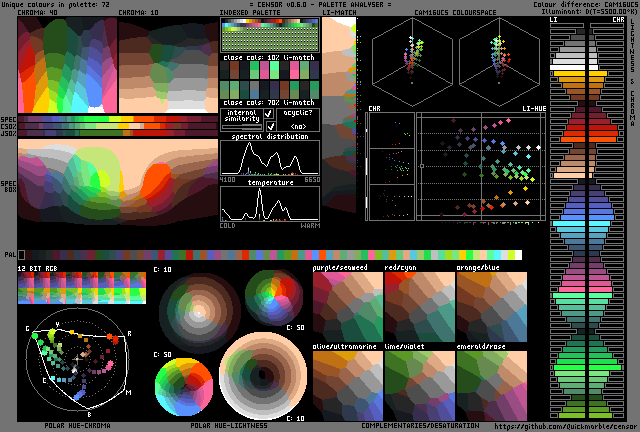
Task: Click the CS0% spectrum strip
Action: click(118, 126)
